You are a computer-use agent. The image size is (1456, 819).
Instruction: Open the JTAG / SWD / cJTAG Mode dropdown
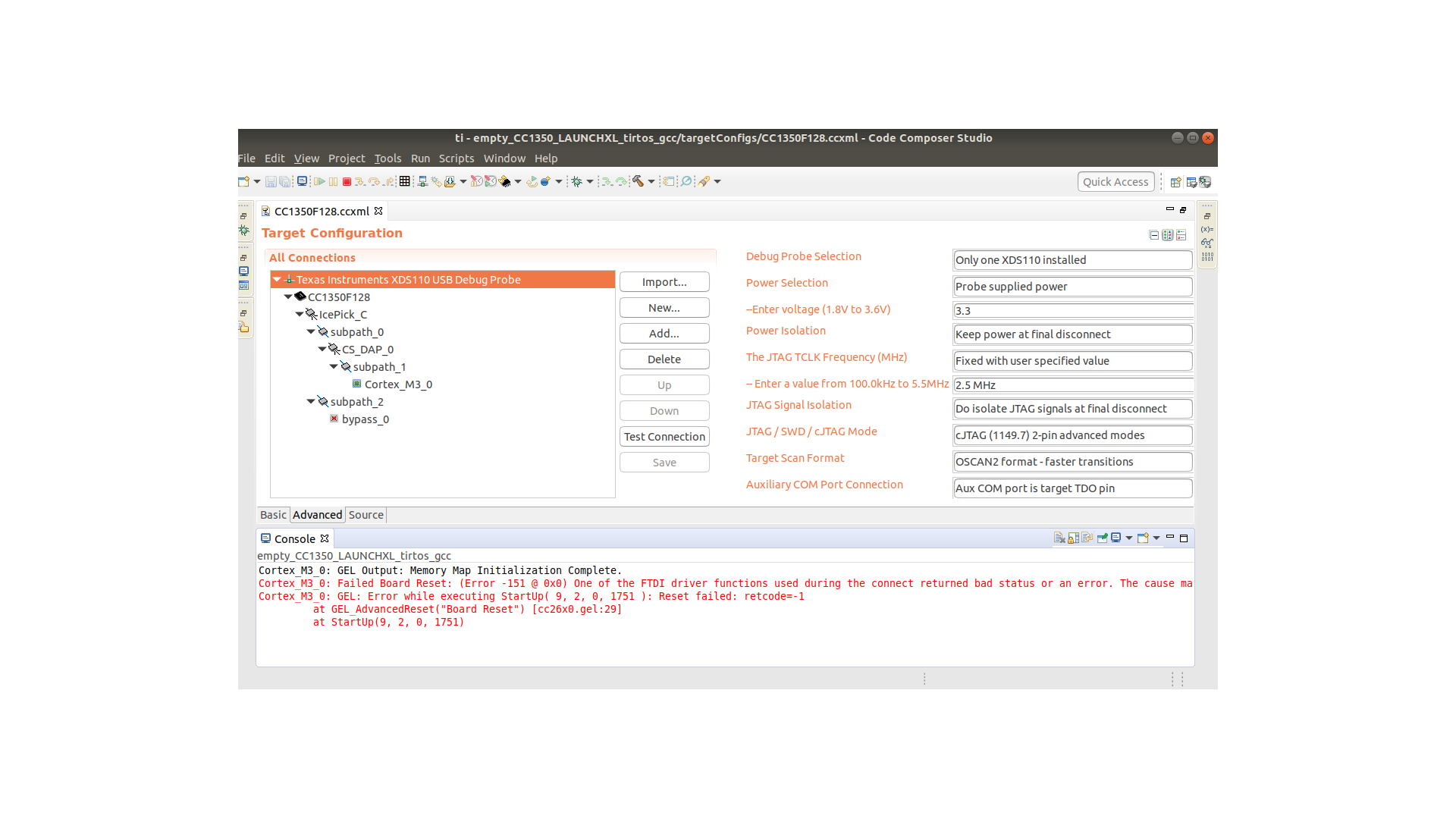coord(1072,435)
